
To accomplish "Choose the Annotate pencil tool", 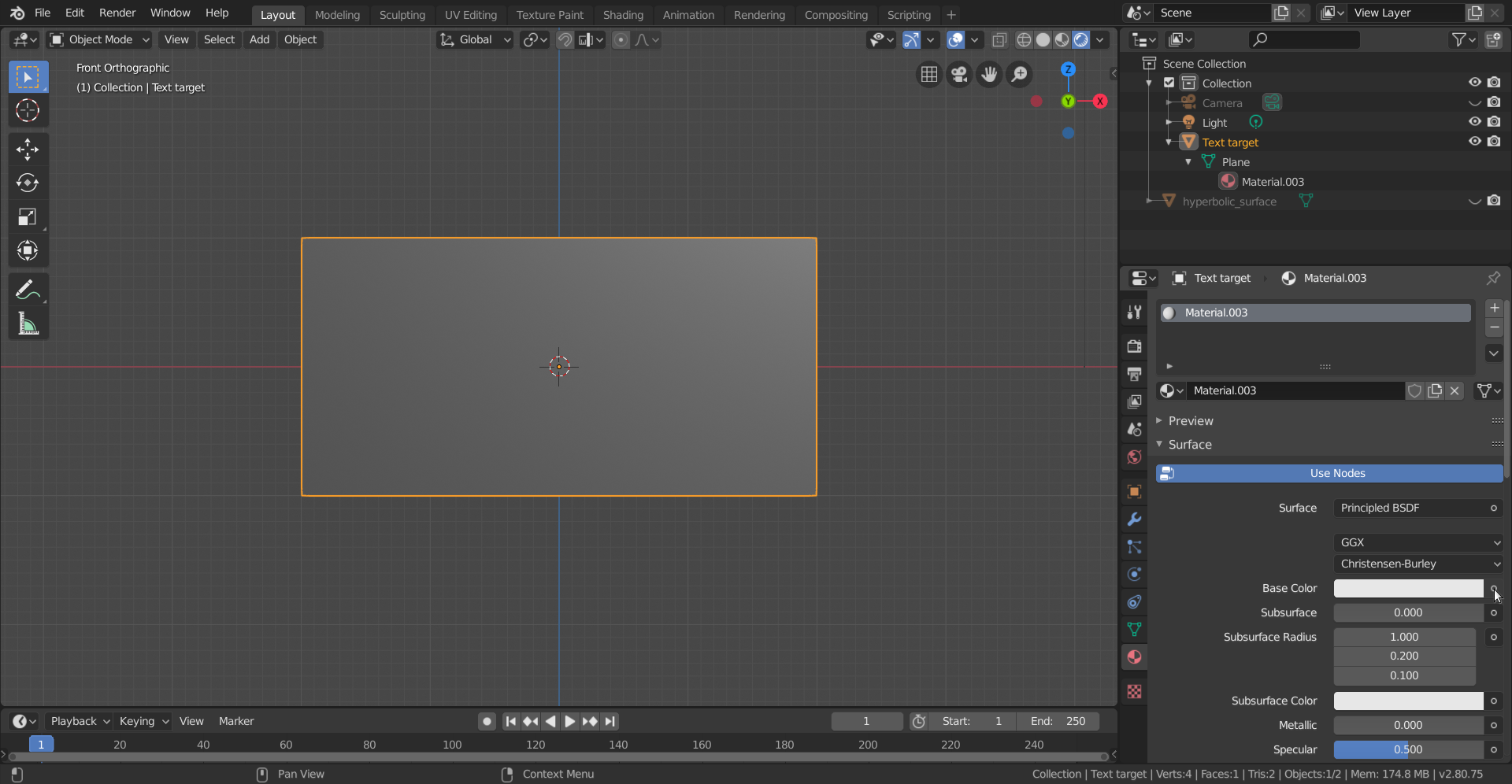I will pos(28,290).
